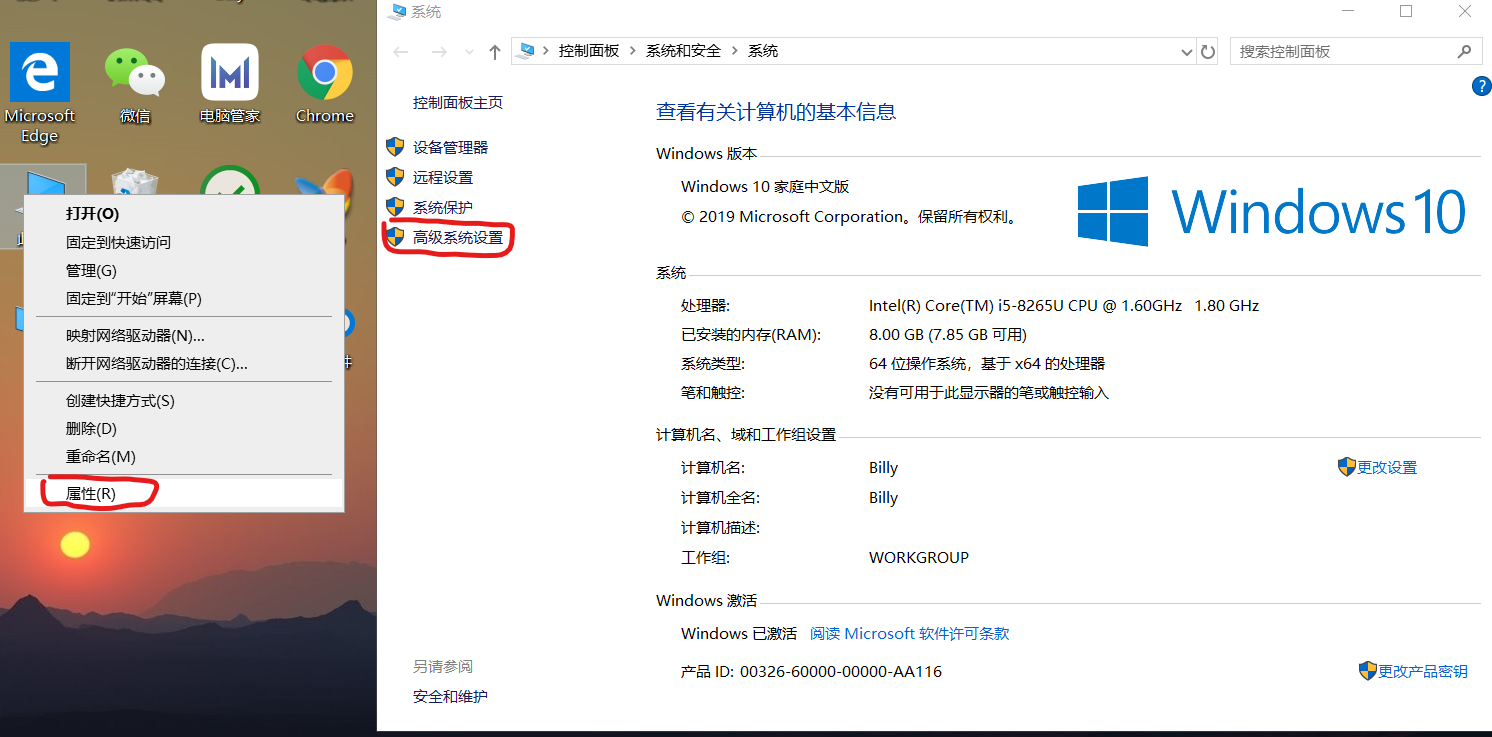Click RAM value 8.00 GB (7.85 GB 可用)
The height and width of the screenshot is (737, 1492).
(x=948, y=334)
